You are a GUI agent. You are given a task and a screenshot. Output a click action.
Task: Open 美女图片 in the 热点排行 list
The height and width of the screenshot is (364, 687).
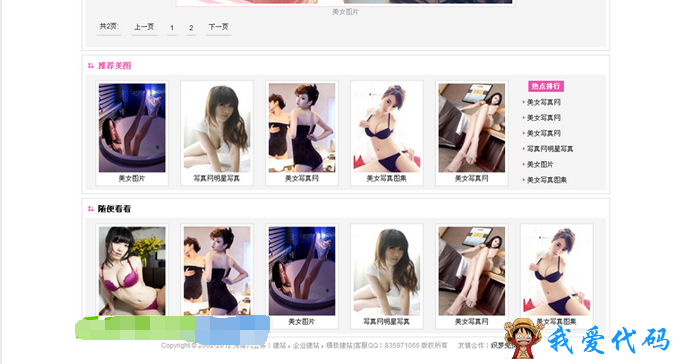540,165
